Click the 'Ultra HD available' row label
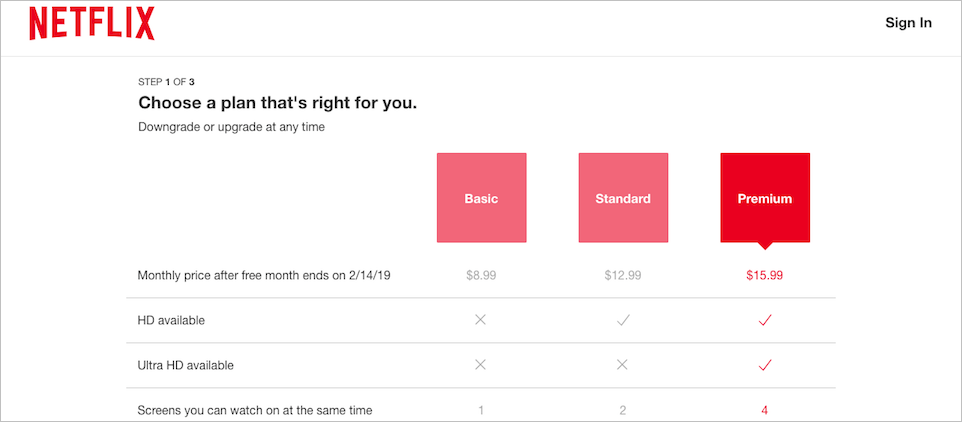 pos(185,365)
